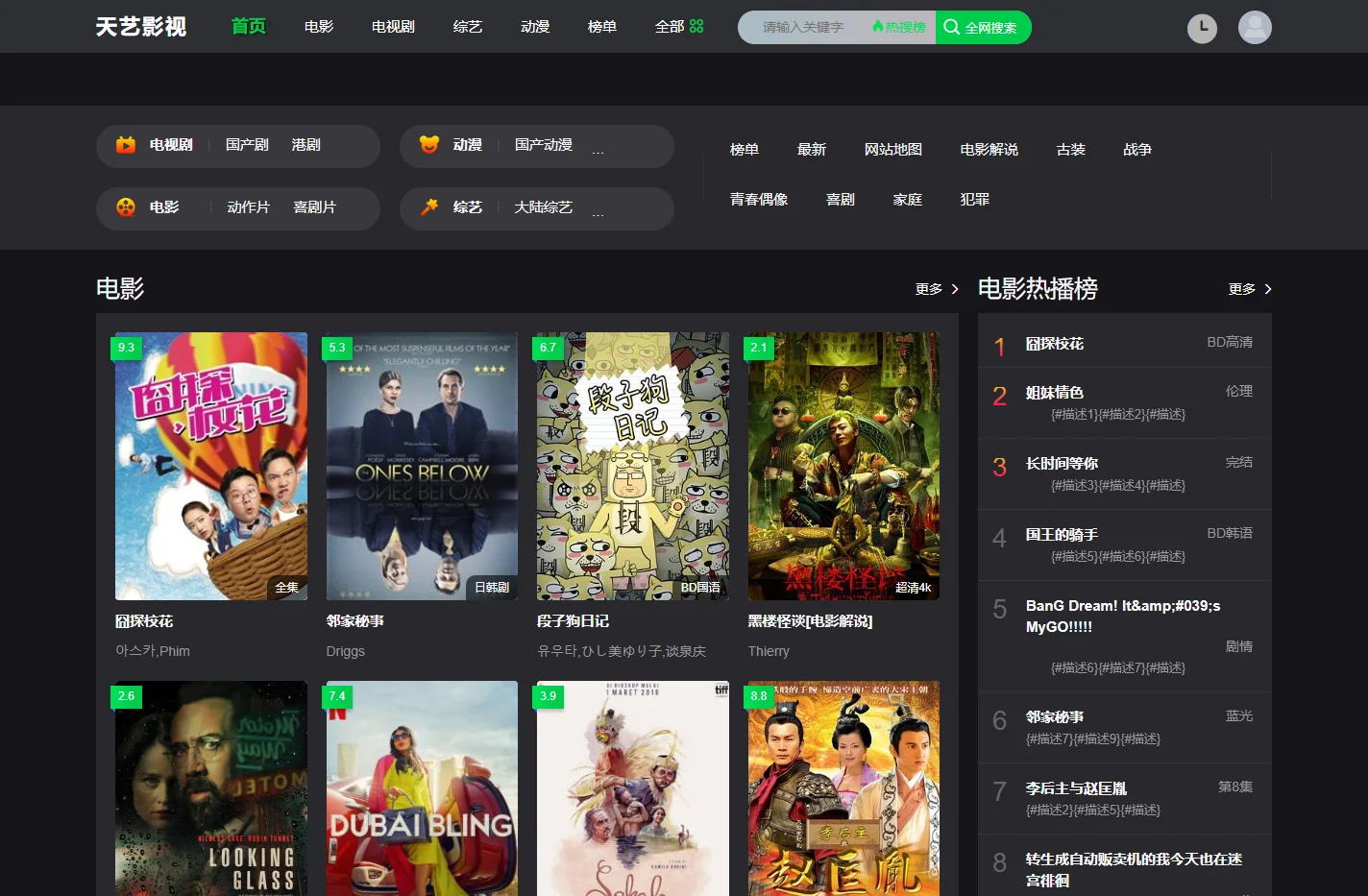Image resolution: width=1368 pixels, height=896 pixels.
Task: Click the variety show category icon
Action: tap(429, 206)
